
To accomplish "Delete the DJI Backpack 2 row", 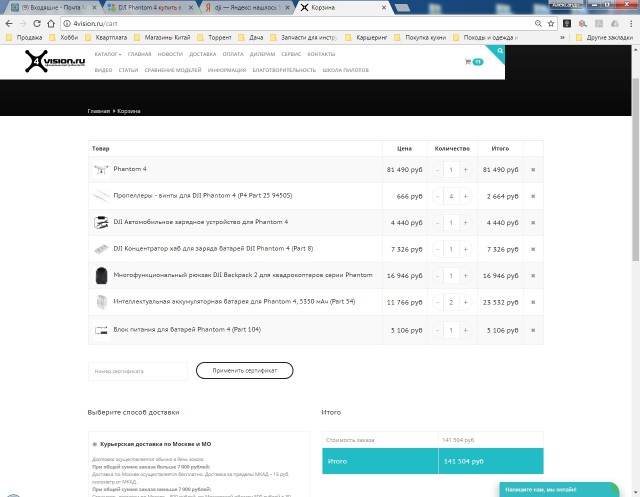I will pyautogui.click(x=533, y=274).
